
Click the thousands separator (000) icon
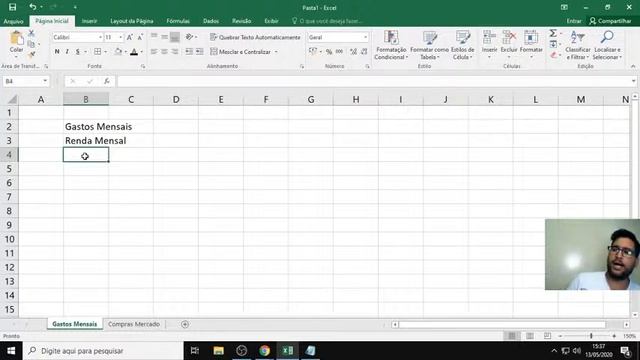[x=339, y=52]
